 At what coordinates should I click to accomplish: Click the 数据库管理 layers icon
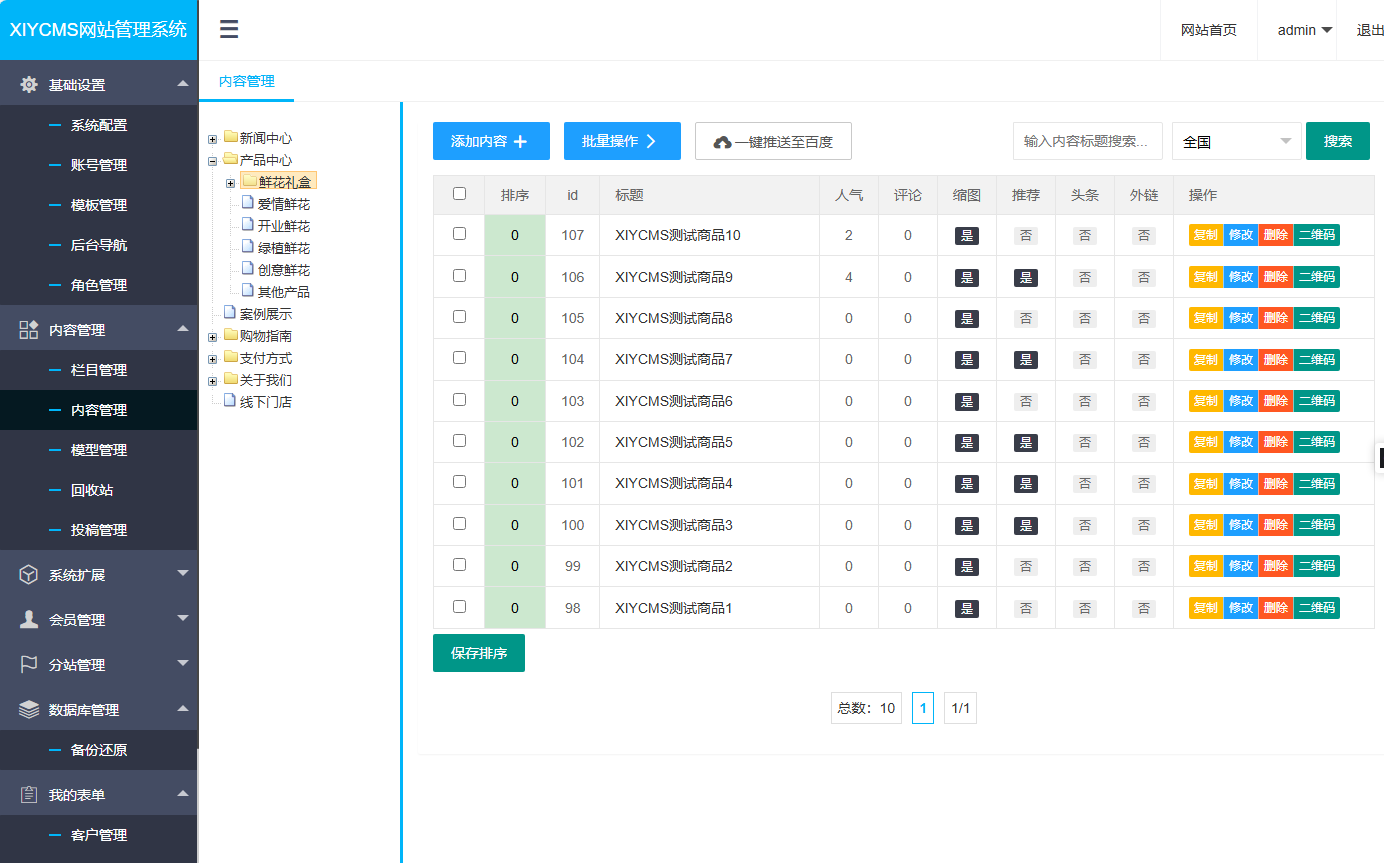[29, 710]
